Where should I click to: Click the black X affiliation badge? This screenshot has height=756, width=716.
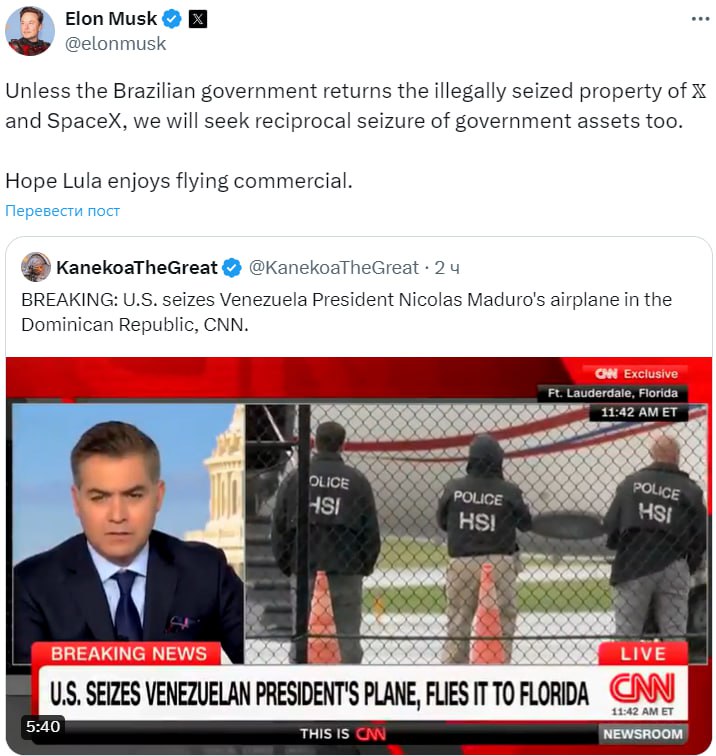[198, 19]
